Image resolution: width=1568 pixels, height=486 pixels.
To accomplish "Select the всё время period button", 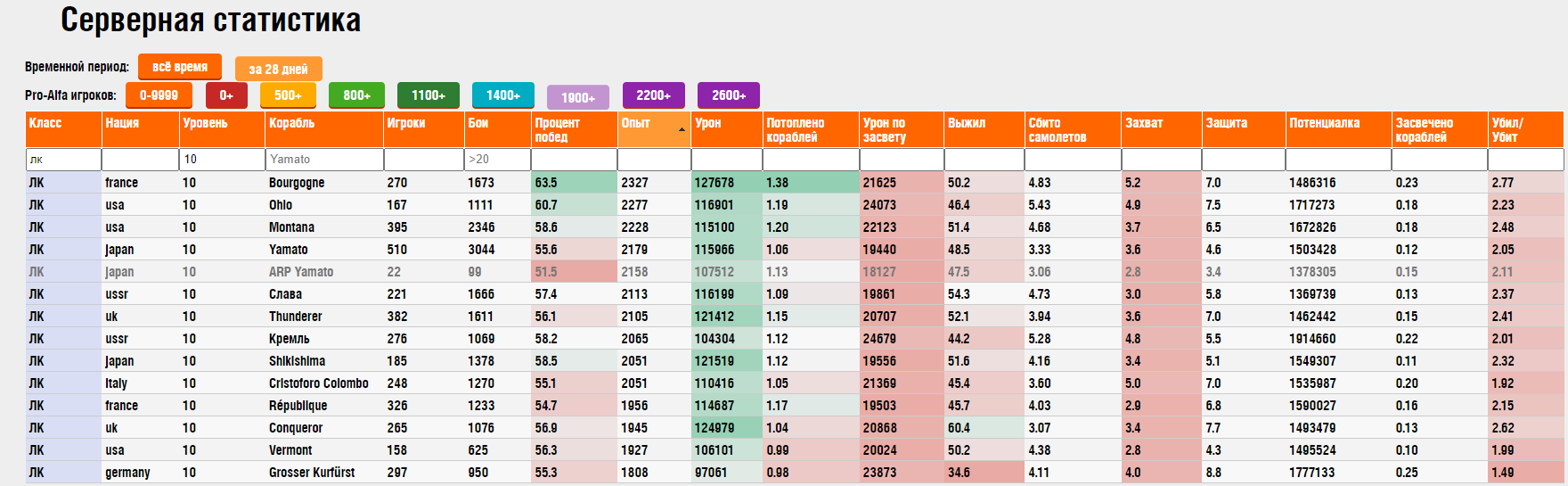I will [180, 67].
